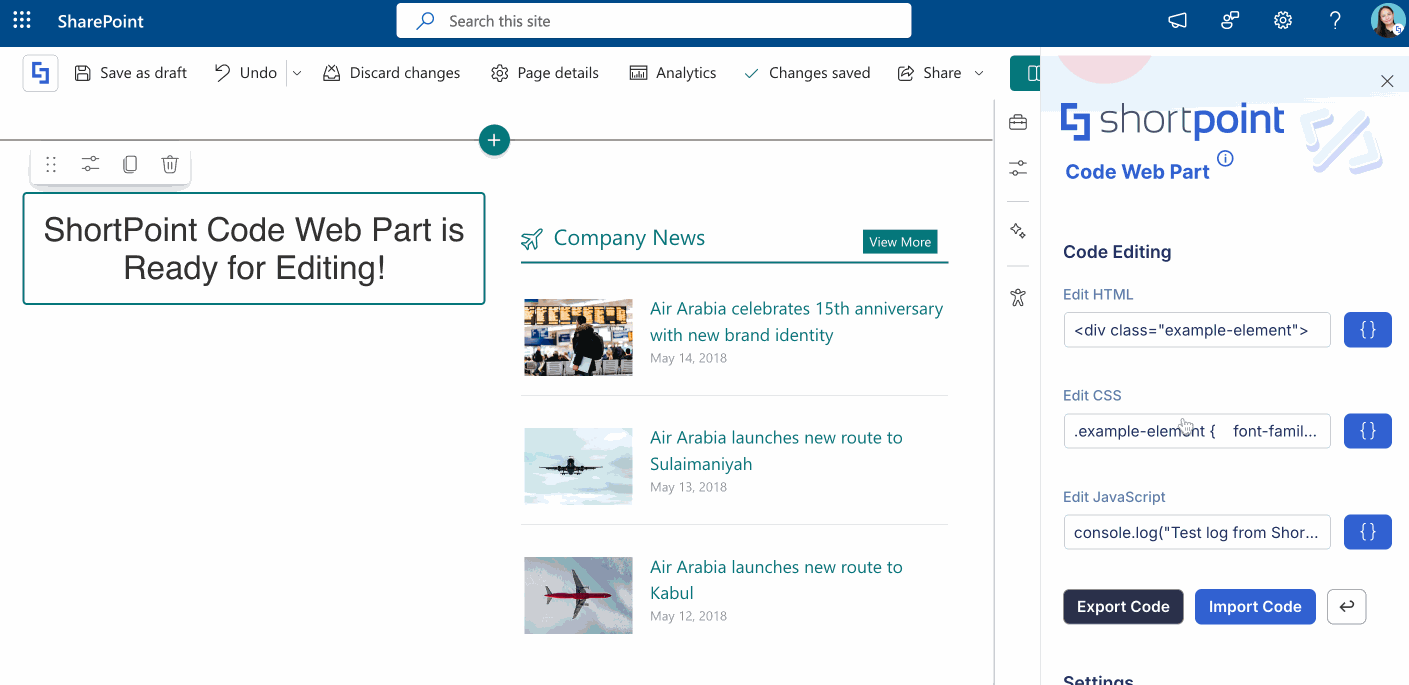Click the May 12, 2018 date text

point(688,616)
